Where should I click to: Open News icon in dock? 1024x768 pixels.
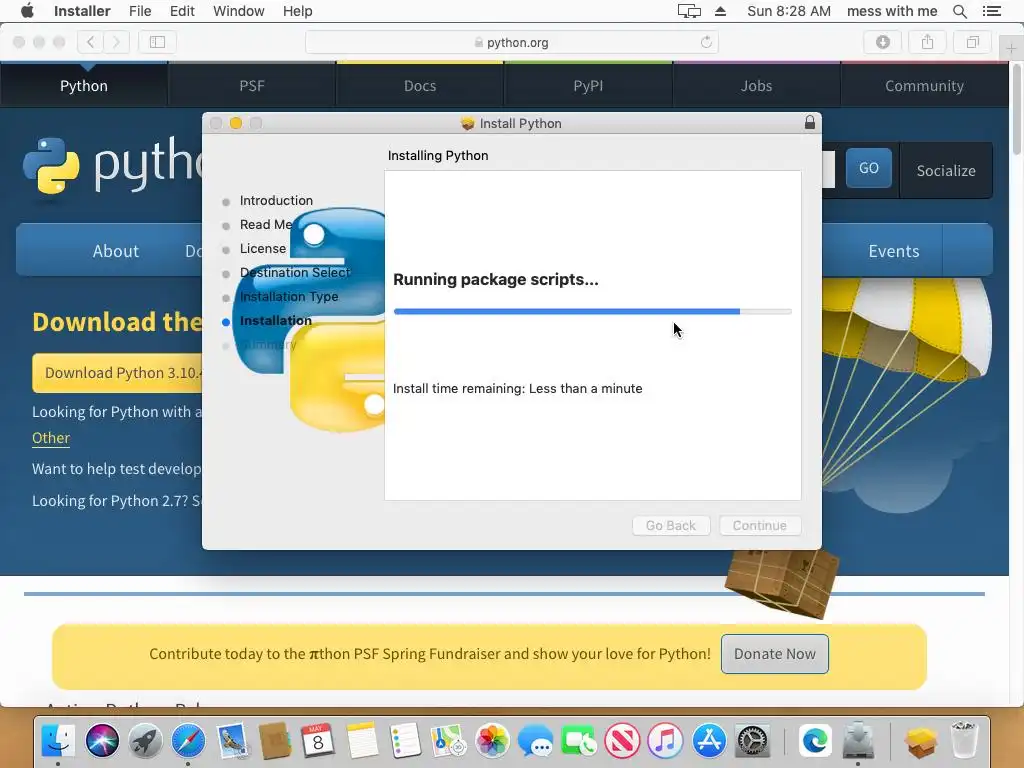click(x=622, y=741)
